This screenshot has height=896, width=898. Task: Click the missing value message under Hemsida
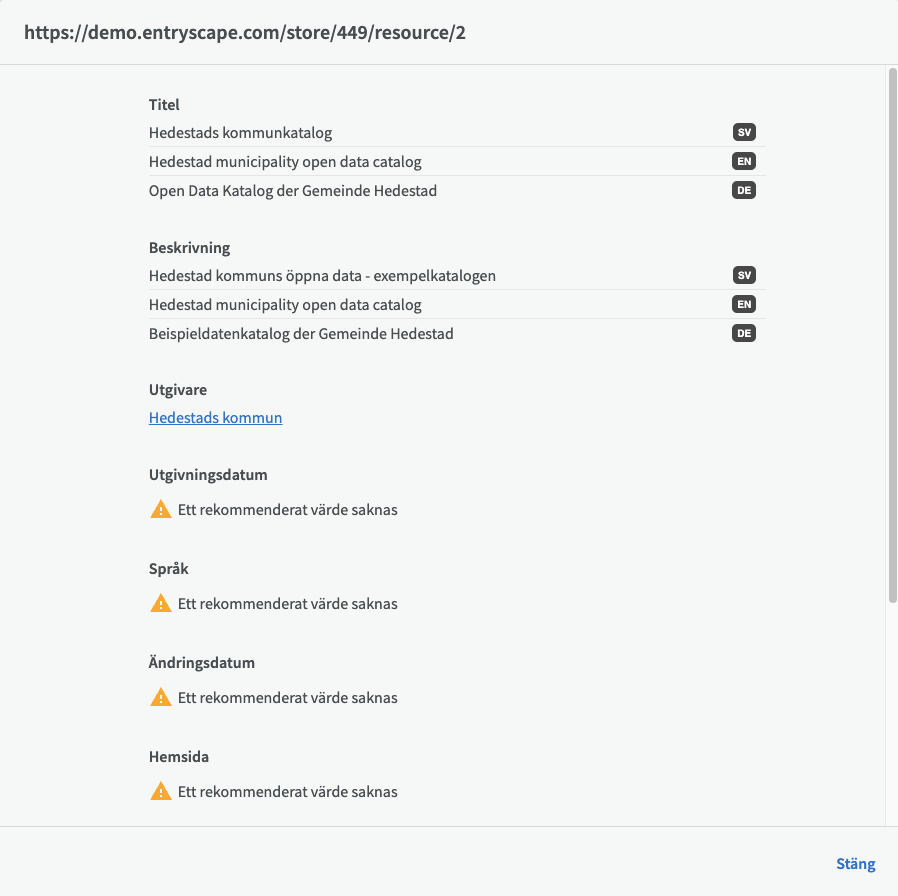(x=287, y=792)
